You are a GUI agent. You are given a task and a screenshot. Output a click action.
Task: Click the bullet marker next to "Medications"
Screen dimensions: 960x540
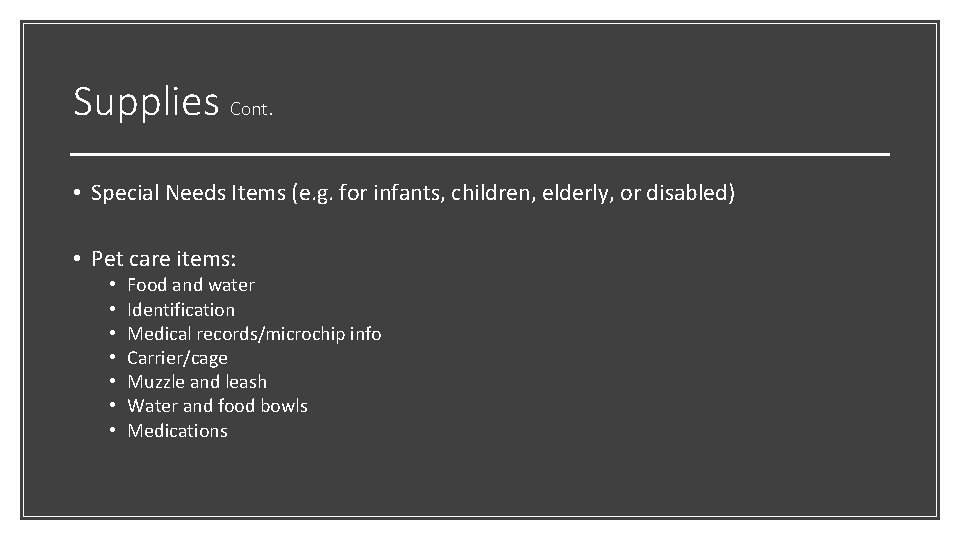pyautogui.click(x=113, y=431)
